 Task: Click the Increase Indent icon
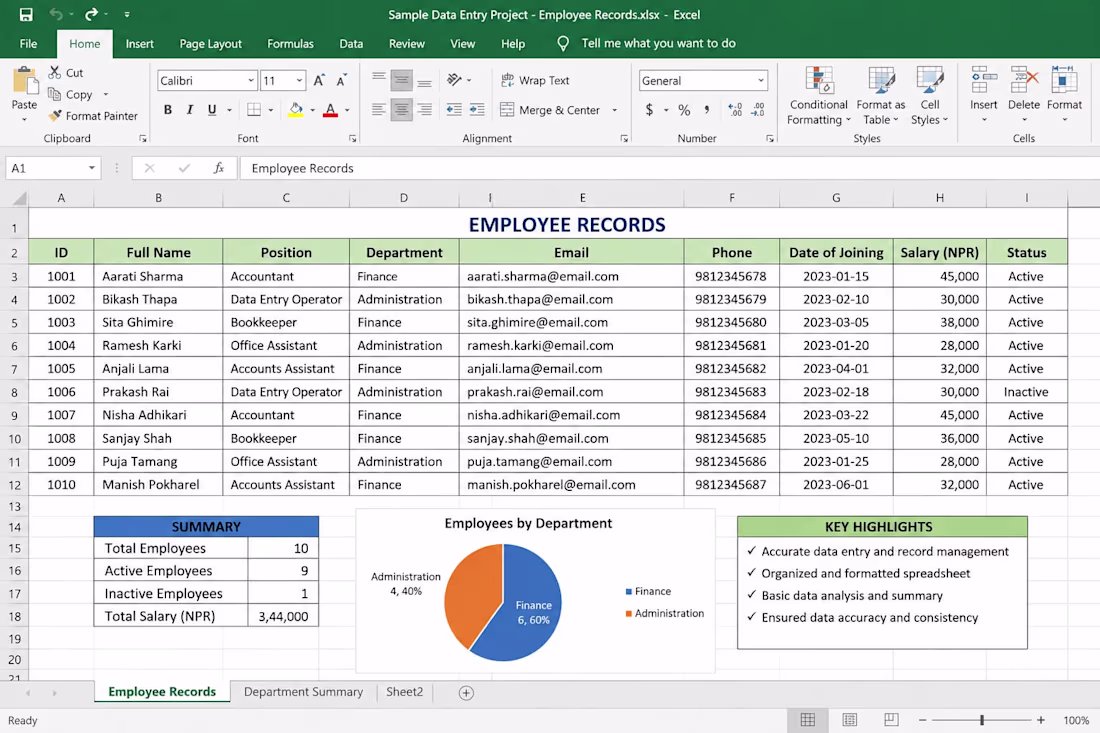(x=477, y=109)
